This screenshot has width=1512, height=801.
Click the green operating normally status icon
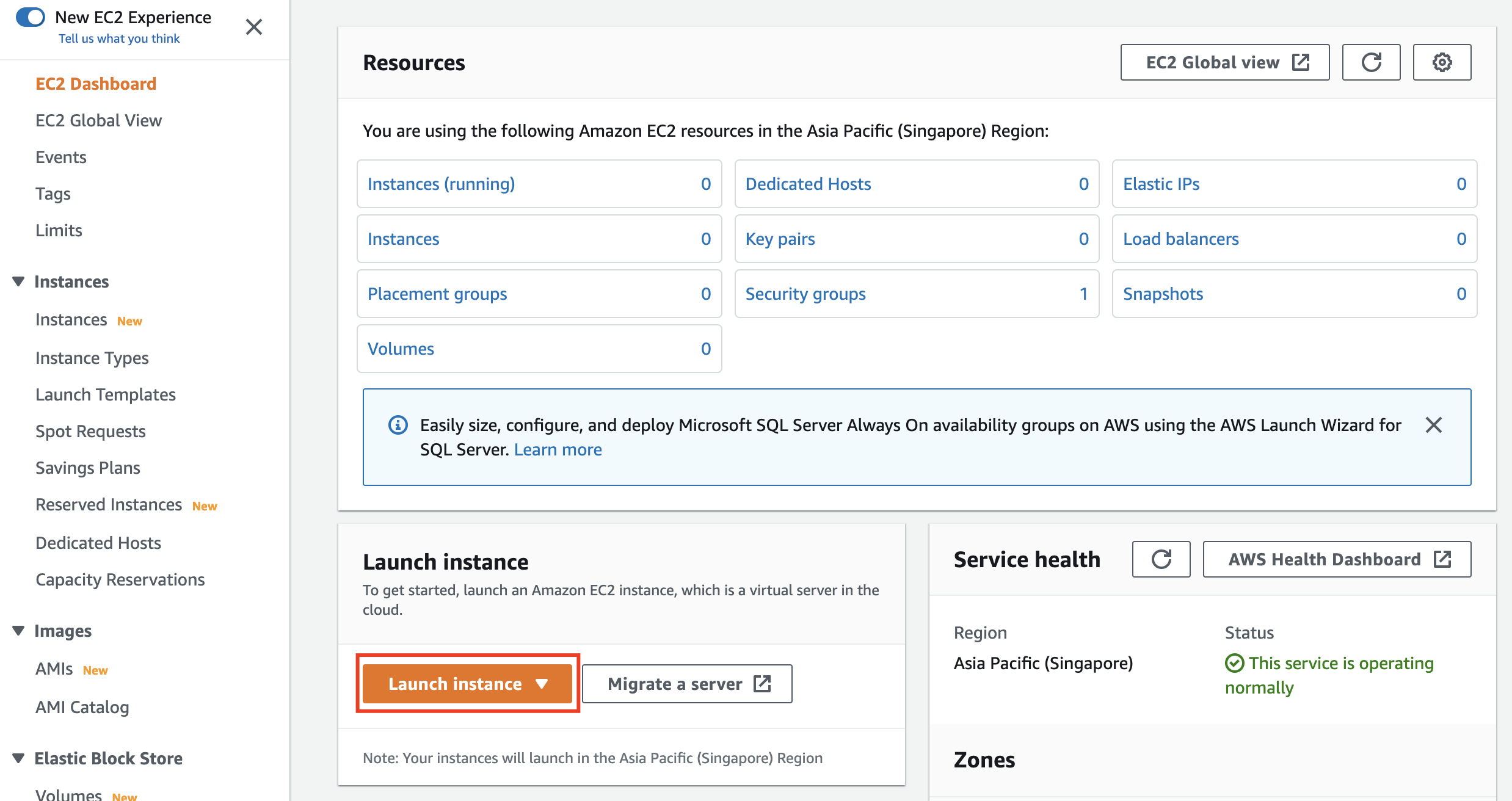[x=1234, y=663]
